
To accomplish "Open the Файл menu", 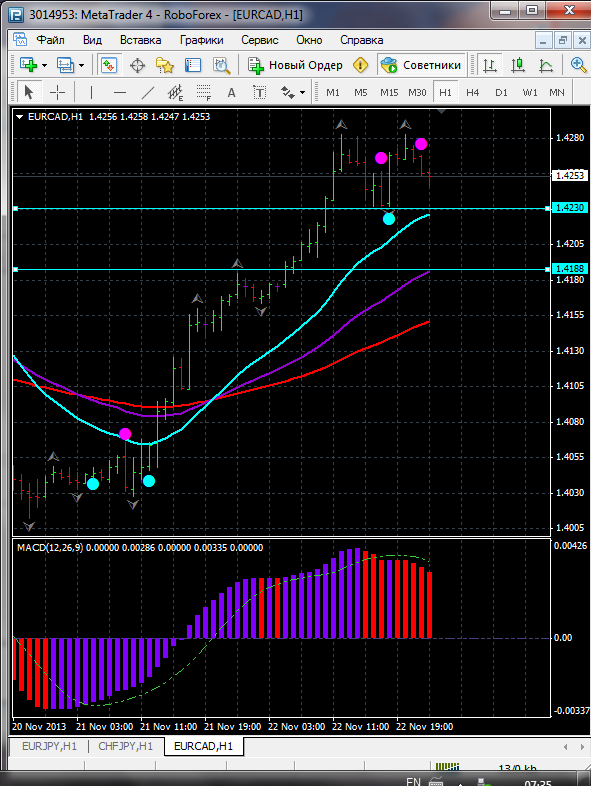I will coord(50,40).
